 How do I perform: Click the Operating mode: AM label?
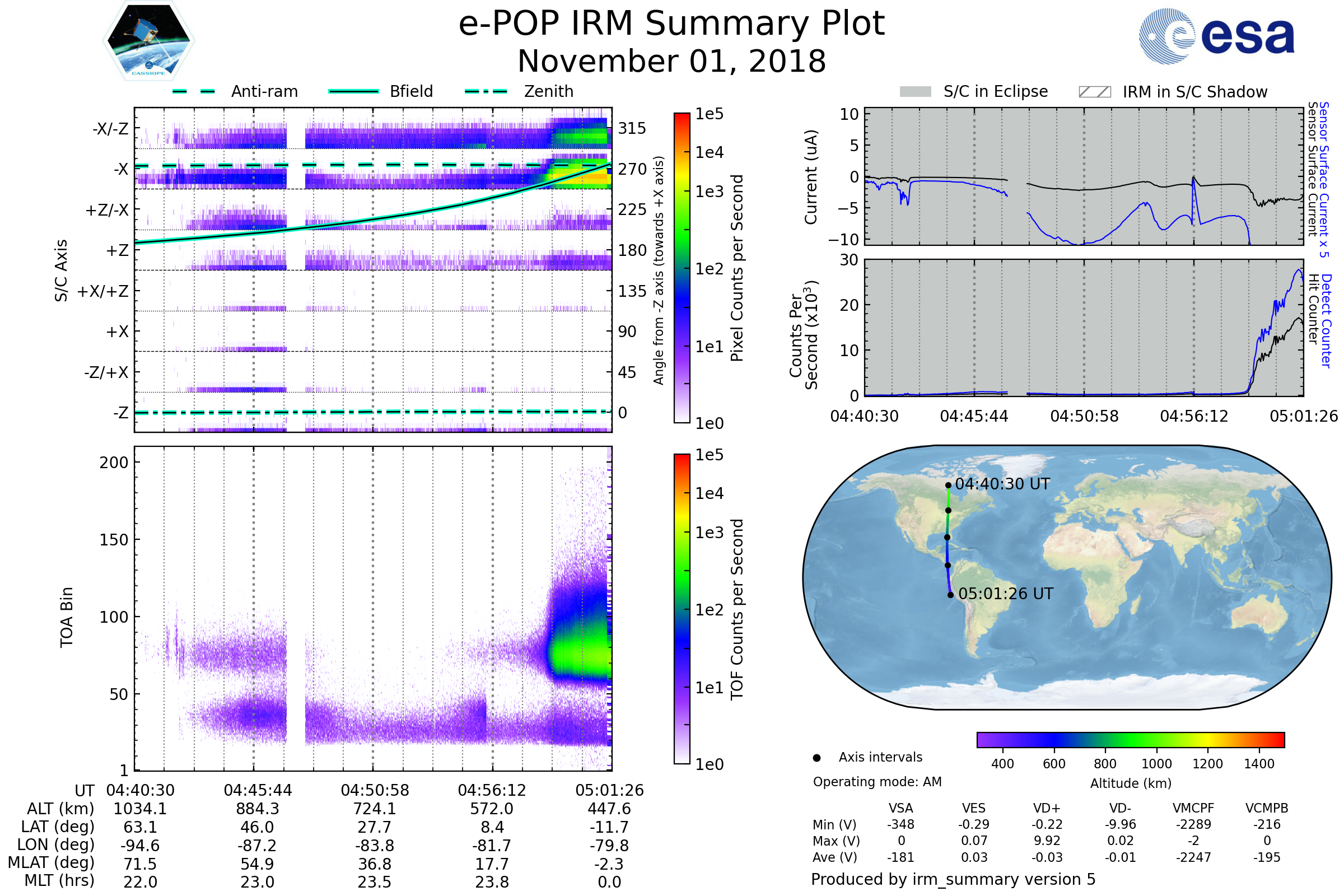877,782
